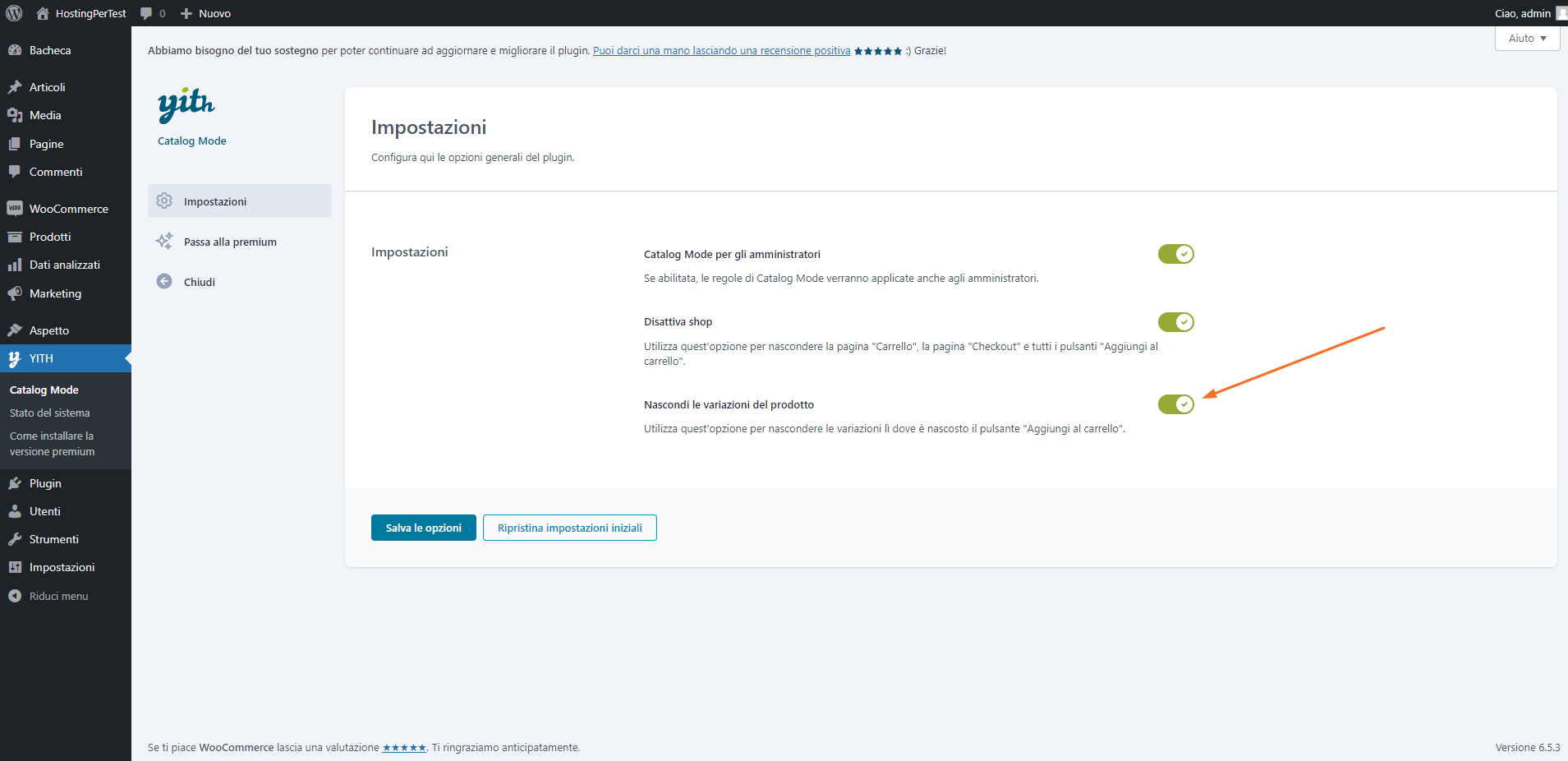This screenshot has width=1568, height=761.
Task: Click Riduci menu label
Action: [59, 596]
